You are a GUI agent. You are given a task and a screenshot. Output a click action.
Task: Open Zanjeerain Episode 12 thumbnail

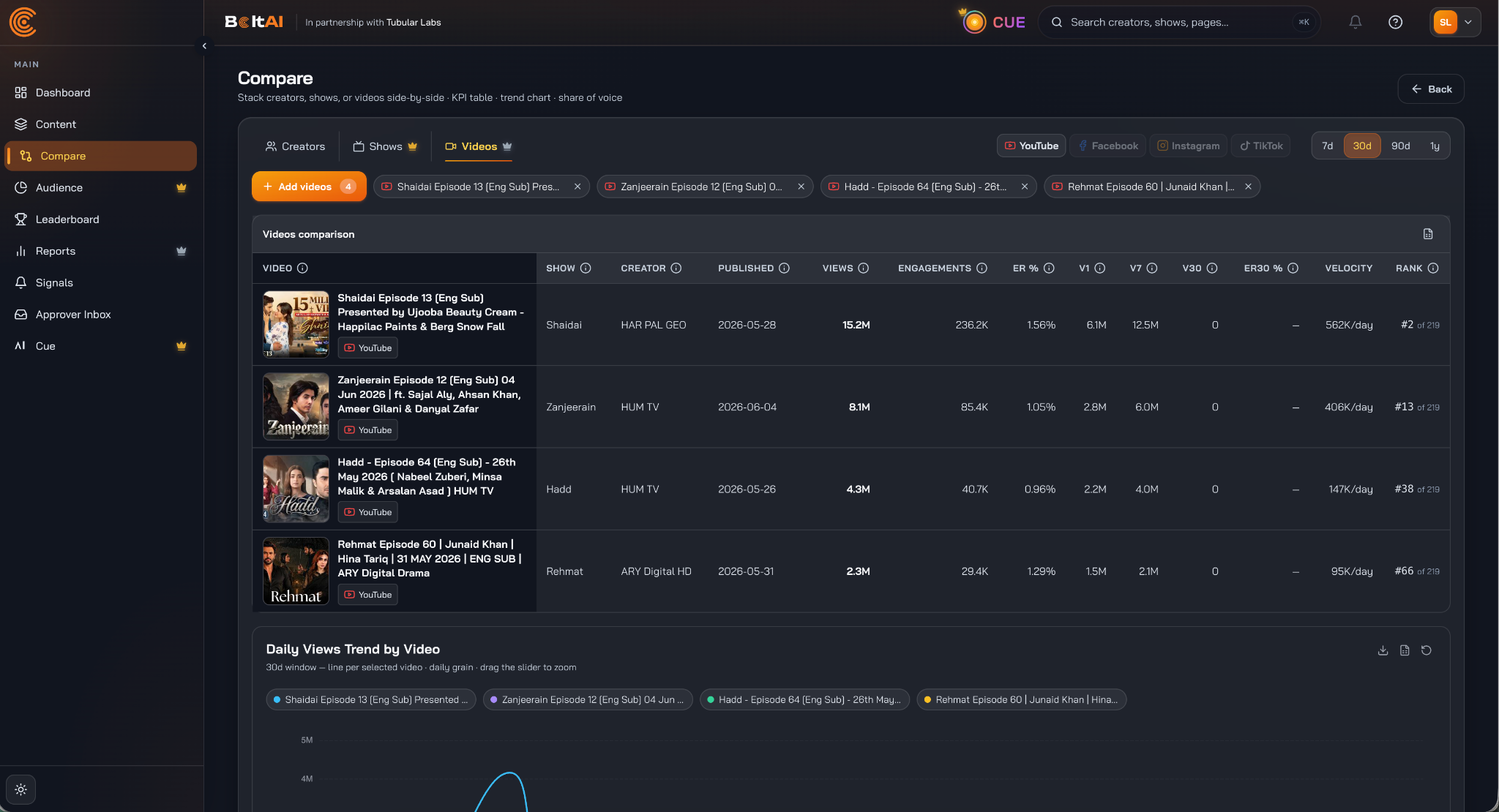296,407
